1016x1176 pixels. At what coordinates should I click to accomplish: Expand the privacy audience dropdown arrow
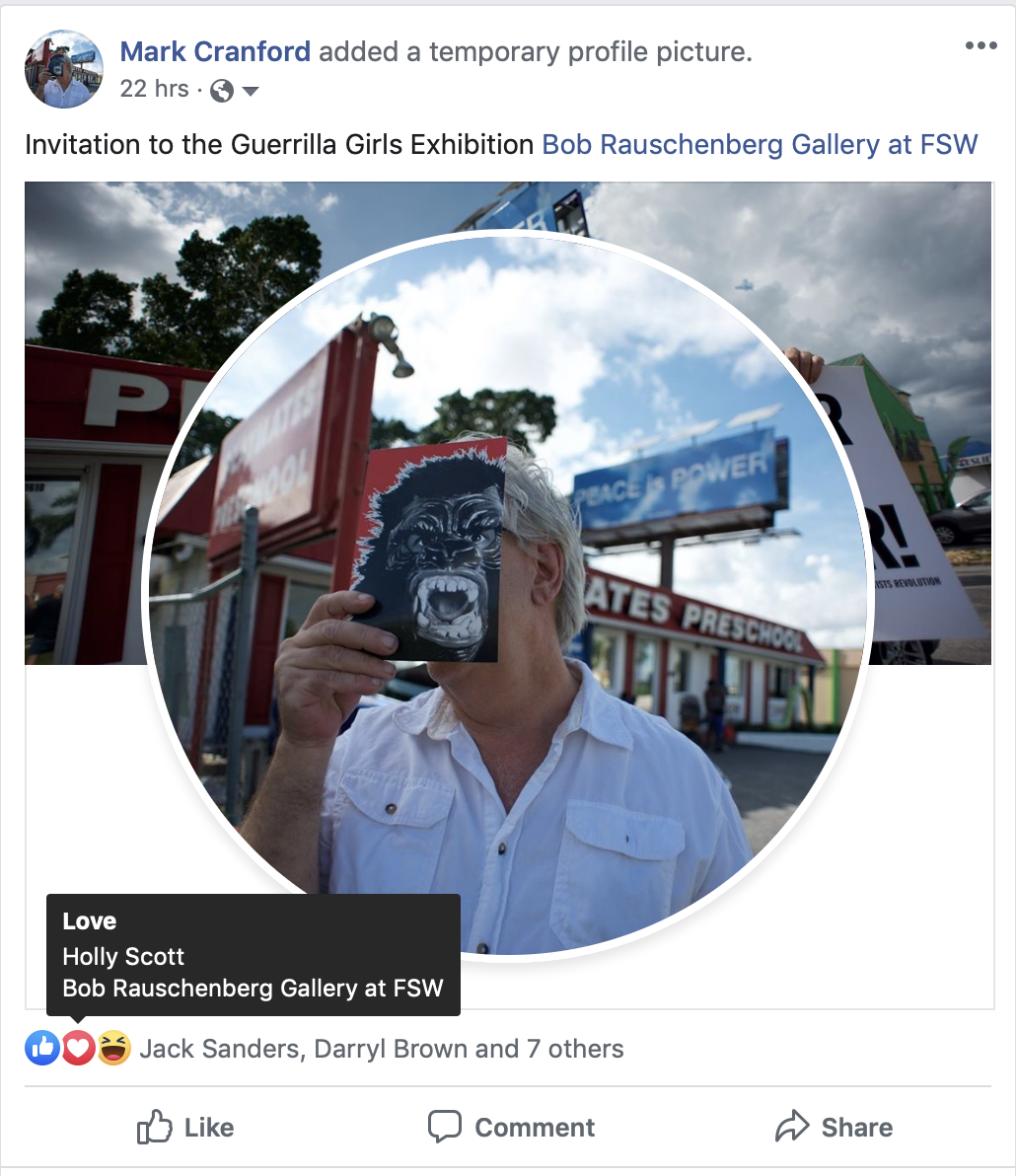coord(251,92)
